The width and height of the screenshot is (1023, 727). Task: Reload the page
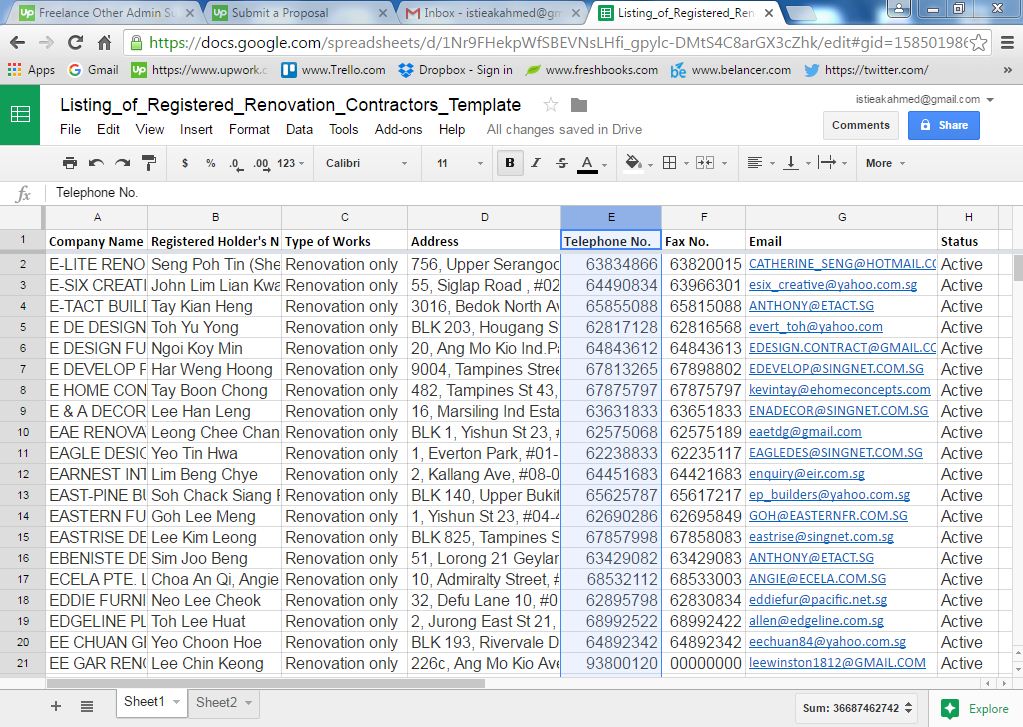point(76,43)
